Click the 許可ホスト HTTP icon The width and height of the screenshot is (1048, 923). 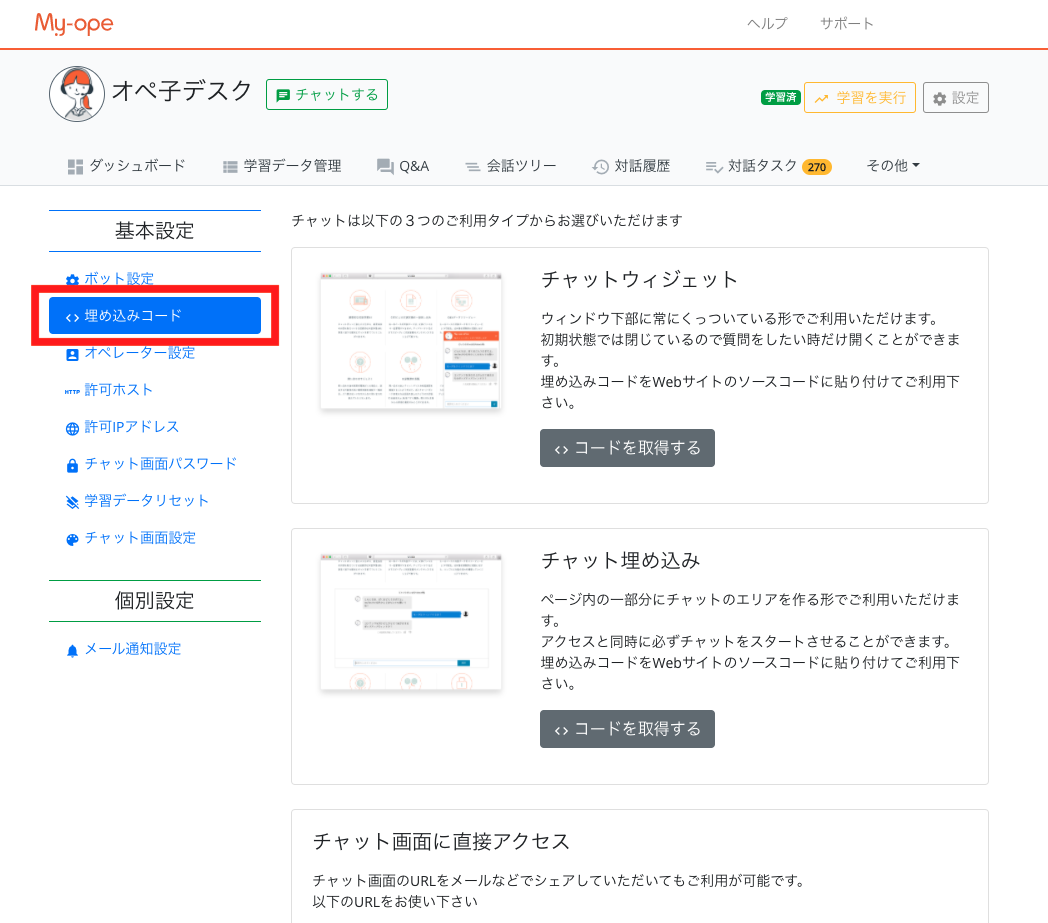pos(72,391)
